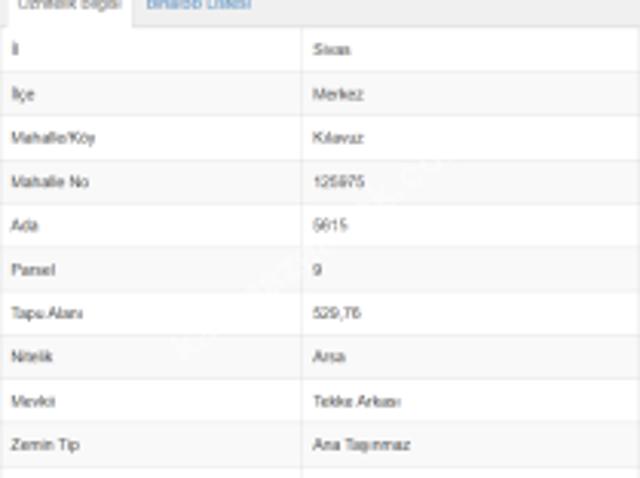Viewport: 640px width, 478px height.
Task: Select the Merkez district value
Action: click(x=337, y=94)
